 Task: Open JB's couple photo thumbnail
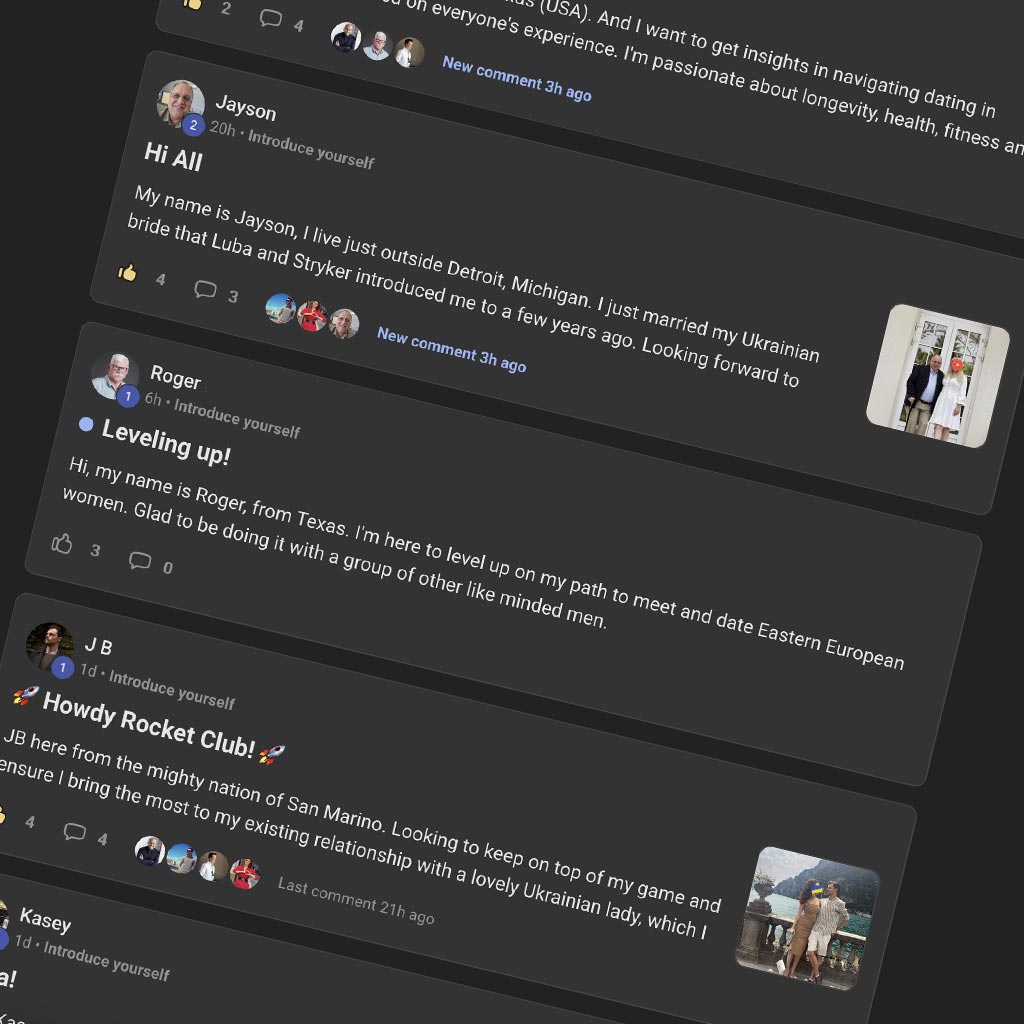tap(807, 918)
